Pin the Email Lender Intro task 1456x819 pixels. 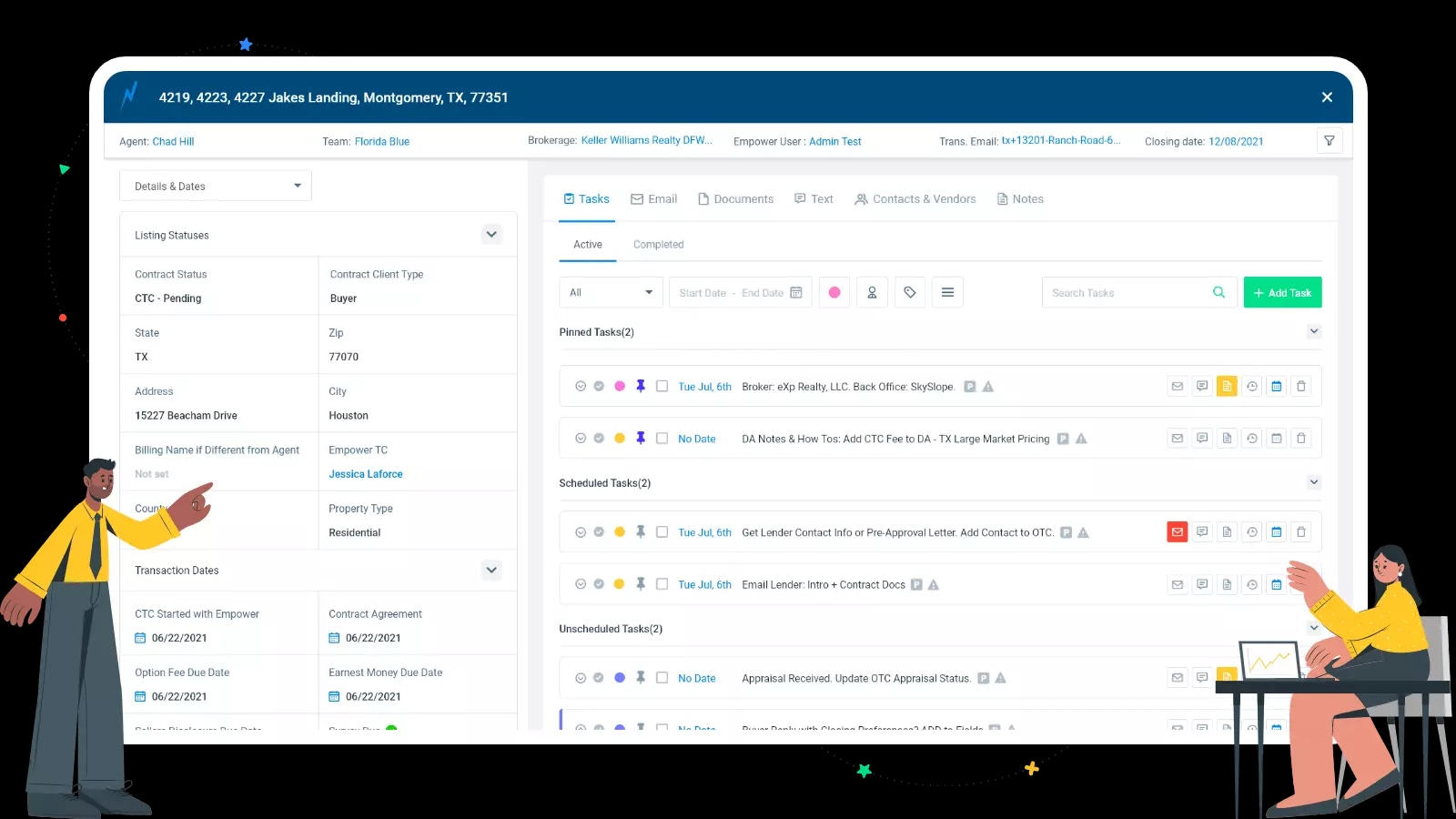click(x=641, y=584)
